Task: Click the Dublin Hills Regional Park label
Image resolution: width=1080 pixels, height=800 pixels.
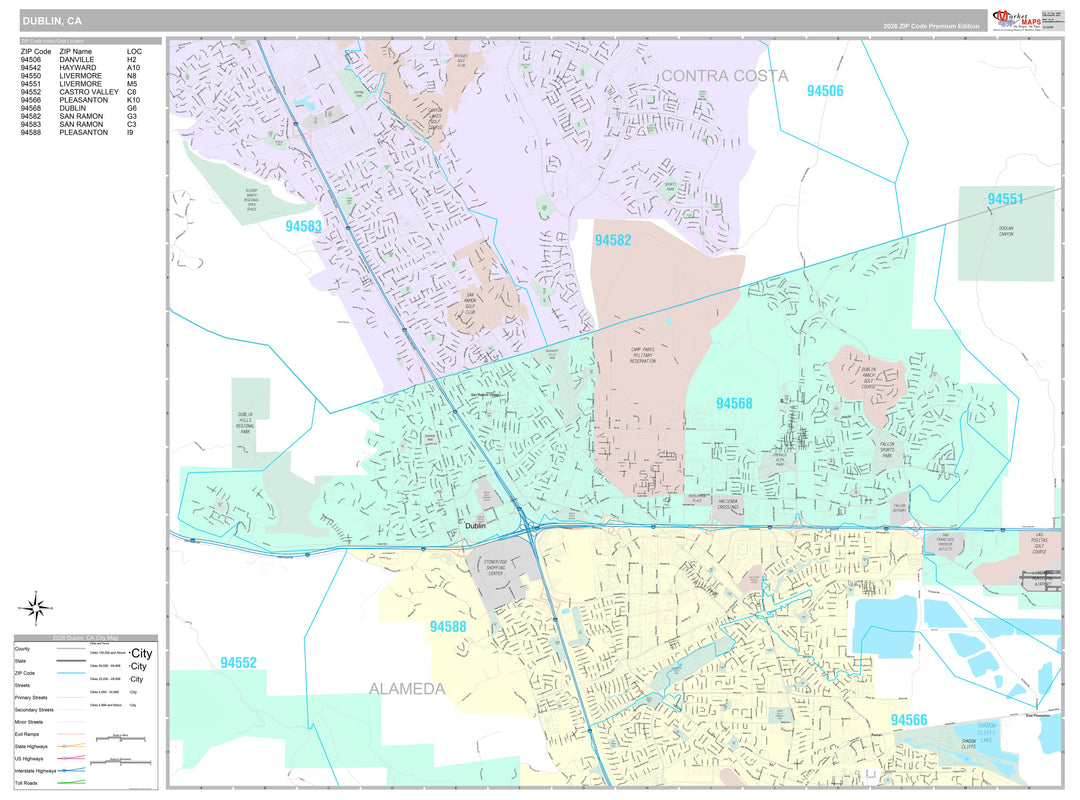Action: click(x=245, y=422)
